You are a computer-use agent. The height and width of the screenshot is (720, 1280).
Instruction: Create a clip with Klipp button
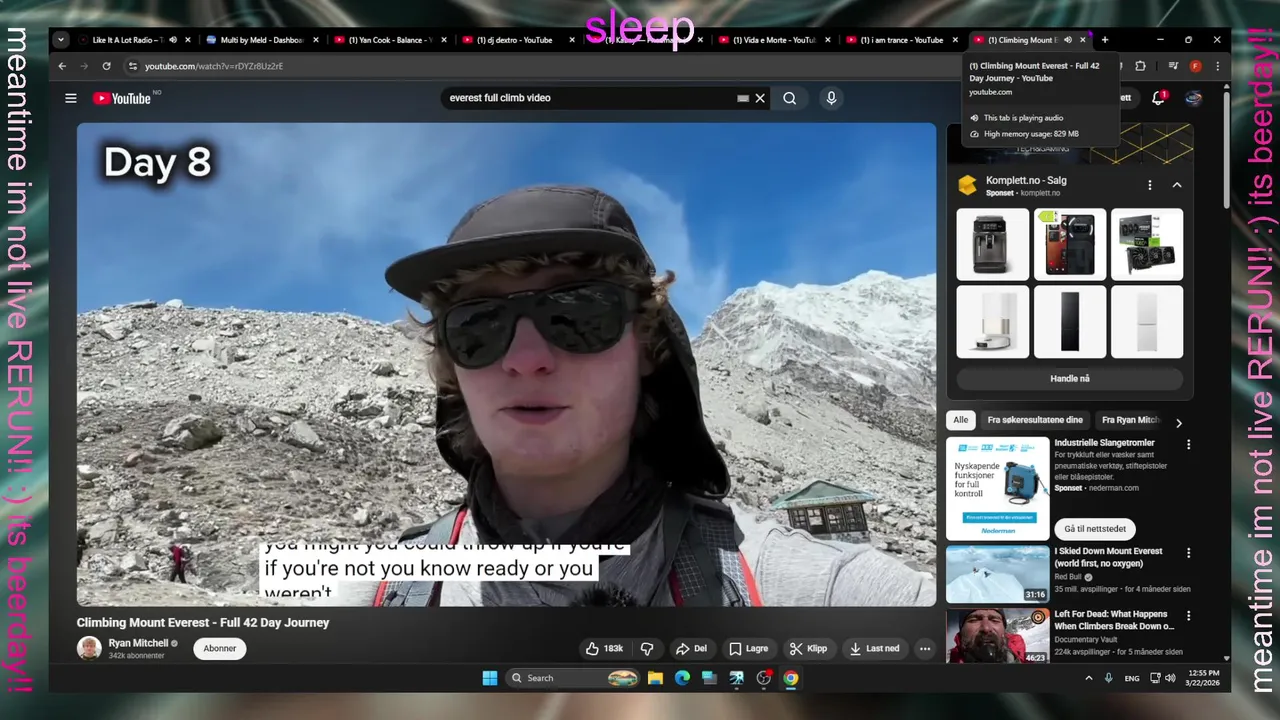pyautogui.click(x=808, y=648)
